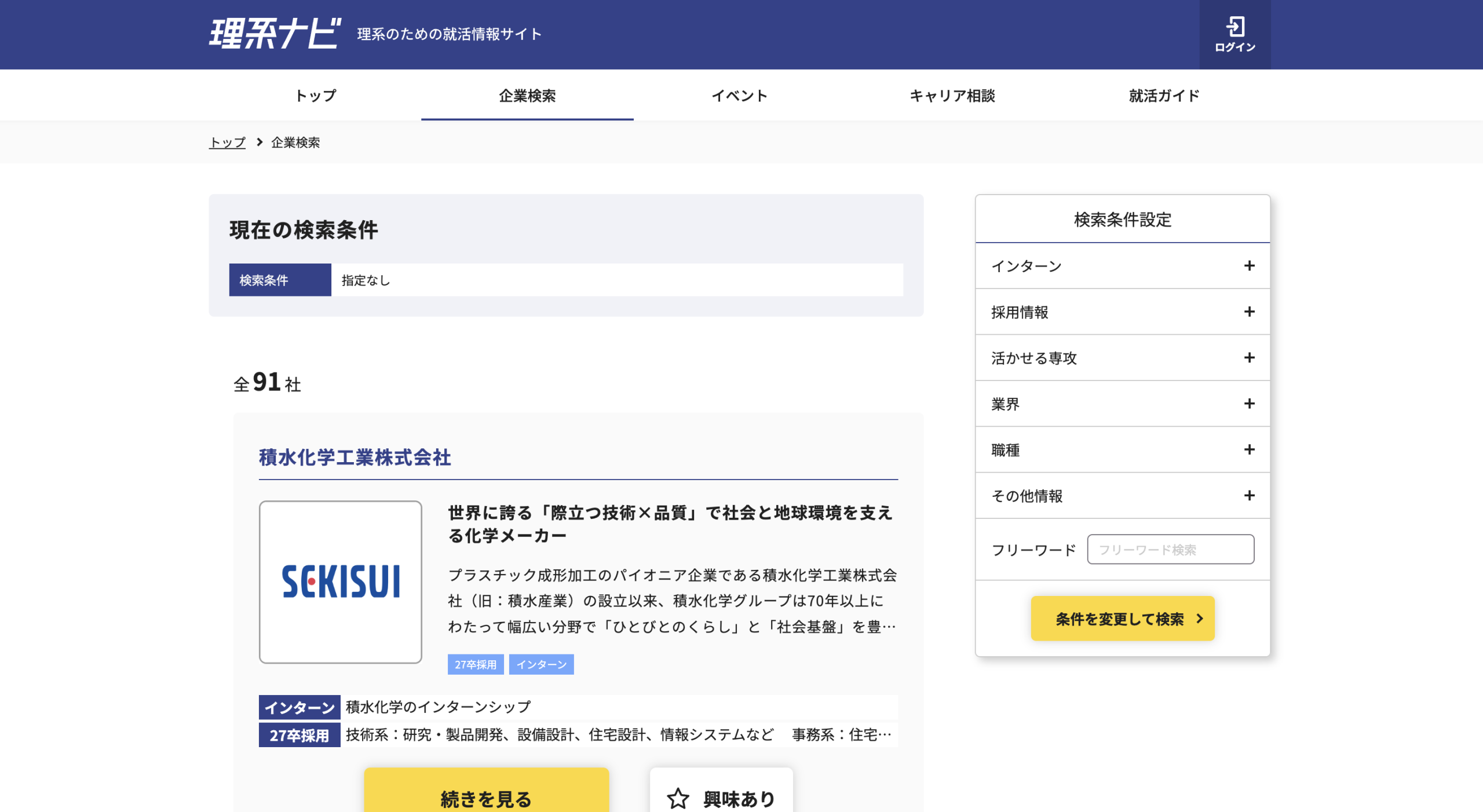This screenshot has width=1483, height=812.
Task: Open the キャリア相談 navigation tab
Action: [952, 96]
